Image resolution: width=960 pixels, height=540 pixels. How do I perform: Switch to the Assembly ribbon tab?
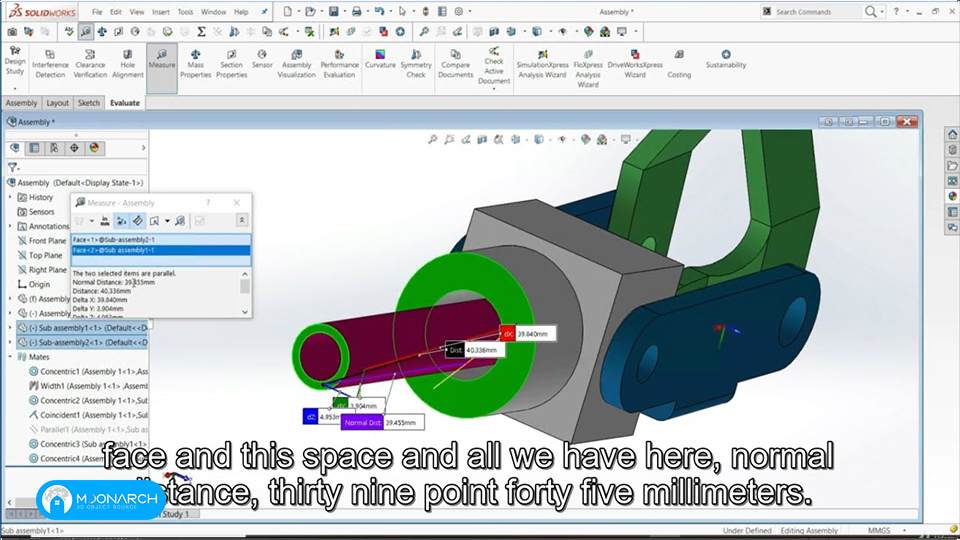coord(21,103)
